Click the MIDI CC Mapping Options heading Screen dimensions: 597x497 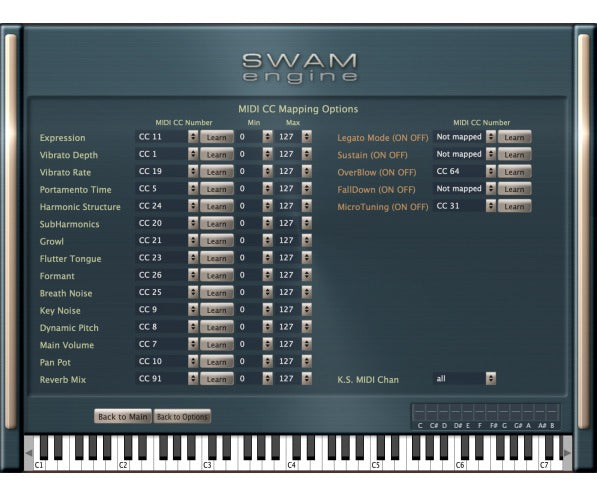(298, 109)
